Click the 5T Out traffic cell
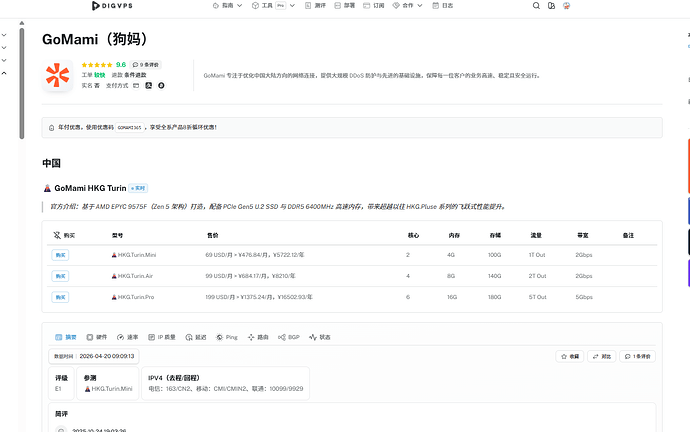The height and width of the screenshot is (432, 690). [537, 297]
